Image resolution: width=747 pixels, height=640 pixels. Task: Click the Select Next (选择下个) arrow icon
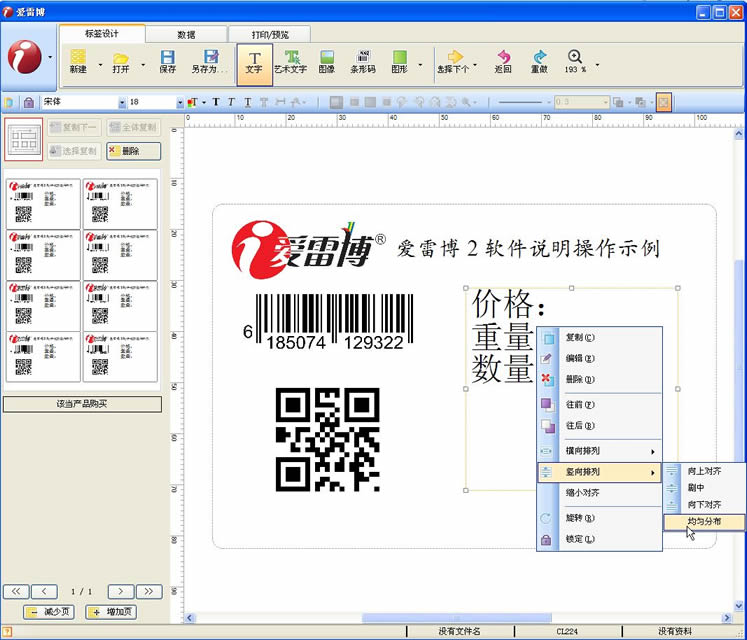pos(455,56)
